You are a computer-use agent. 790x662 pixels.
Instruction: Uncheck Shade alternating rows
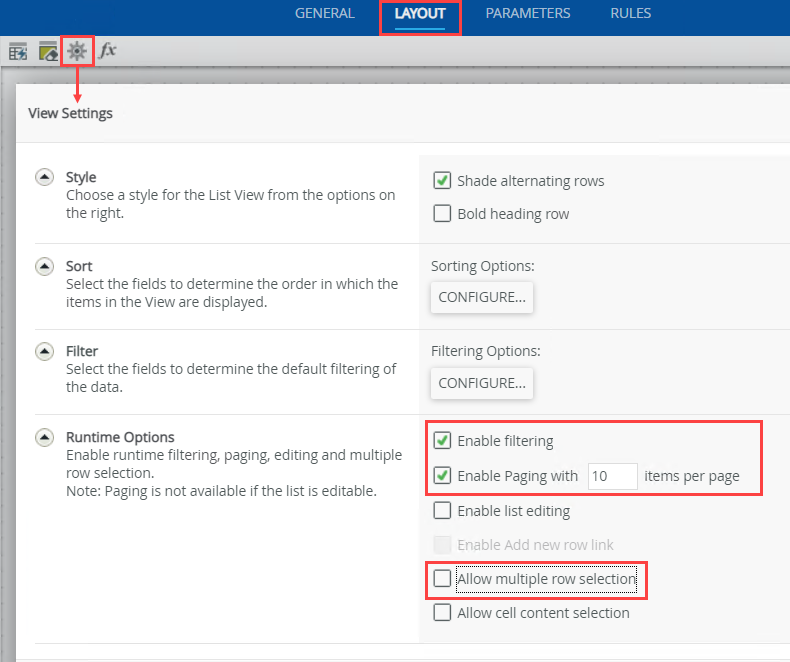441,181
